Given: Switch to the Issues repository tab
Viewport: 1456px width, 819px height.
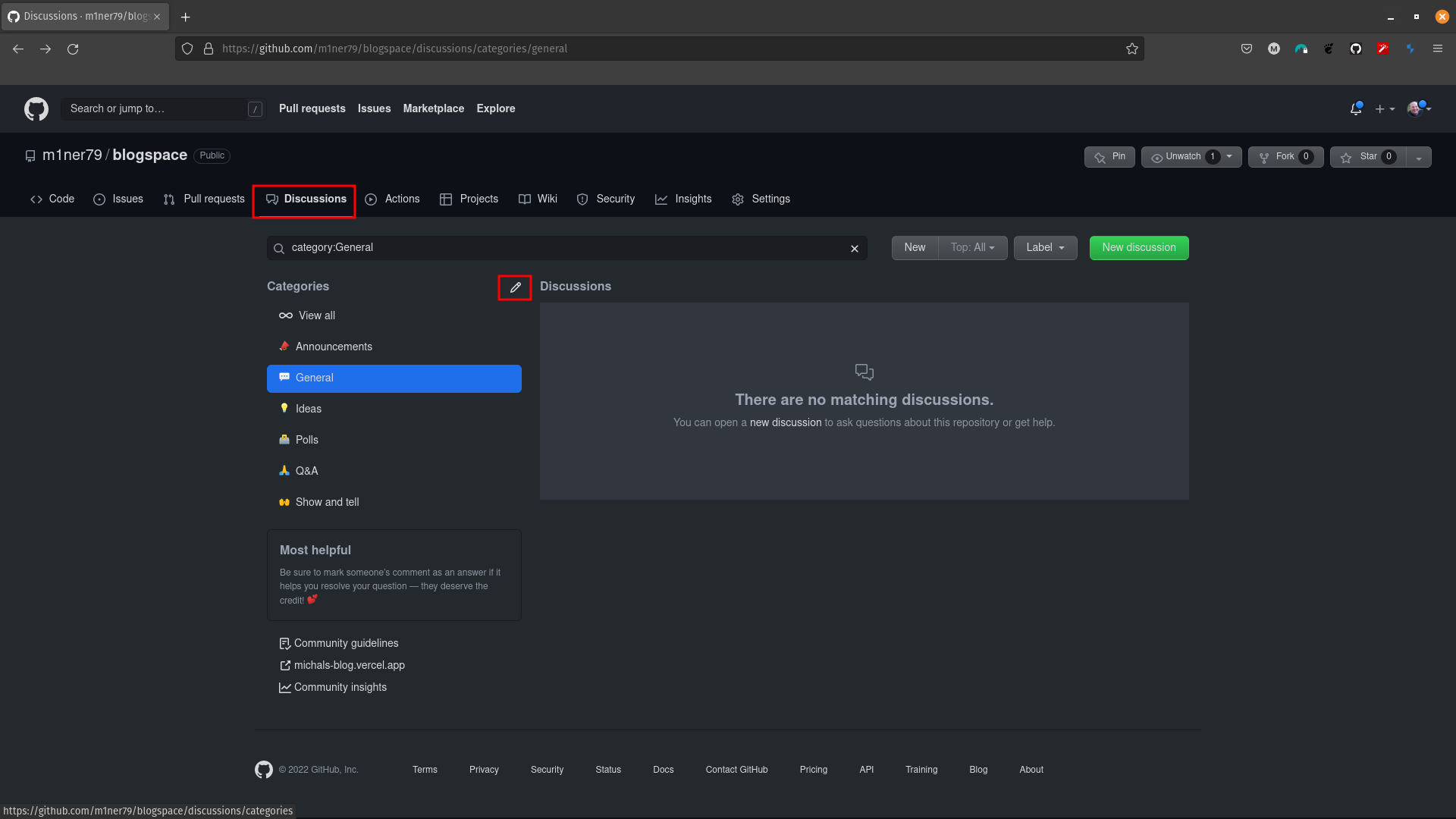Looking at the screenshot, I should (x=118, y=199).
